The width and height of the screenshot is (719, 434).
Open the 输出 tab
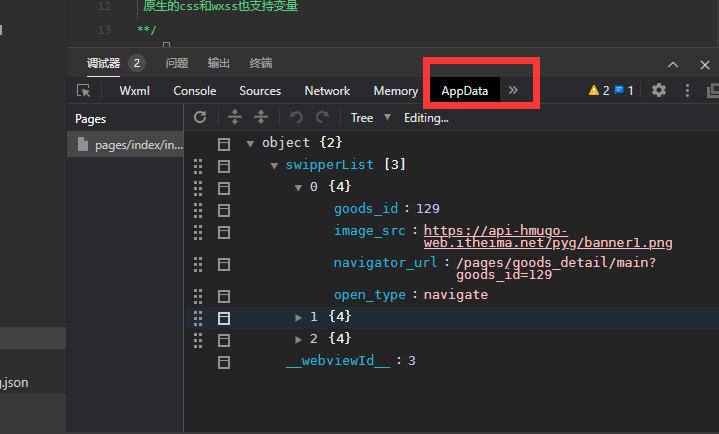click(218, 63)
